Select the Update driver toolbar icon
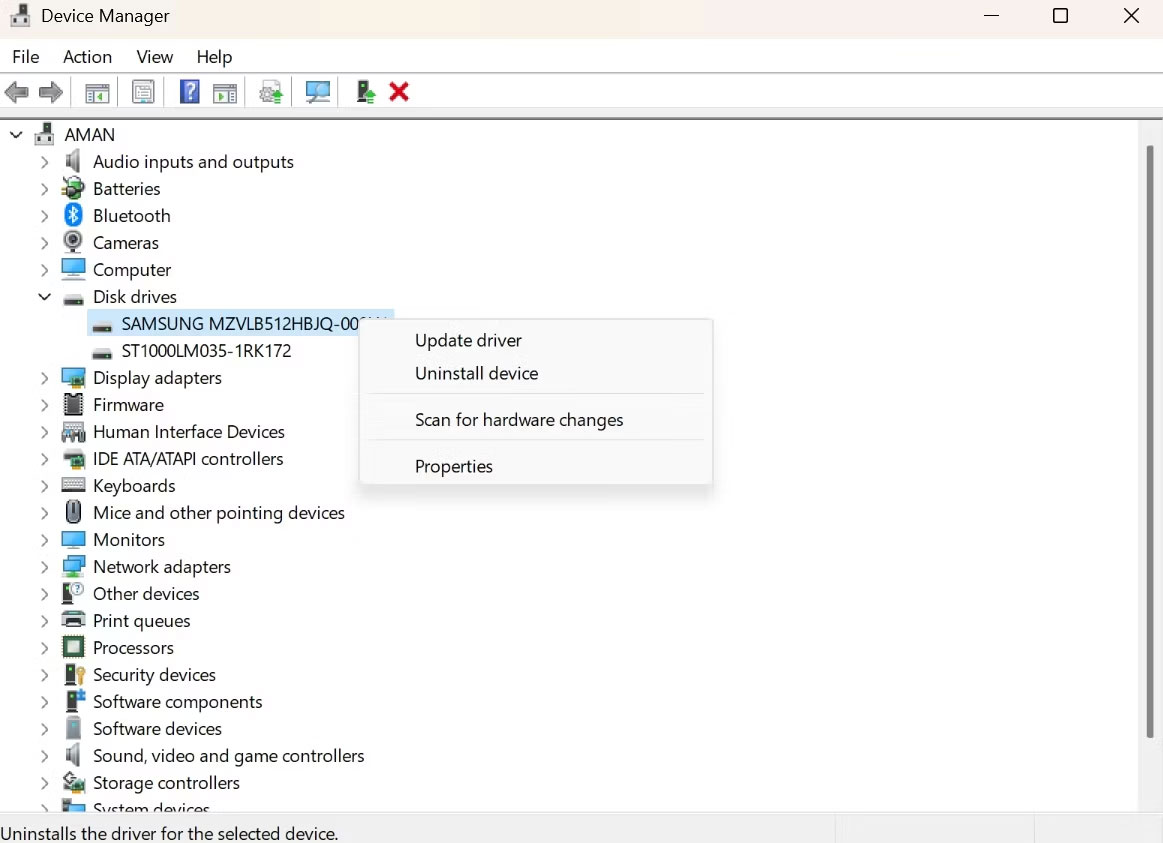The image size is (1163, 843). 269,91
